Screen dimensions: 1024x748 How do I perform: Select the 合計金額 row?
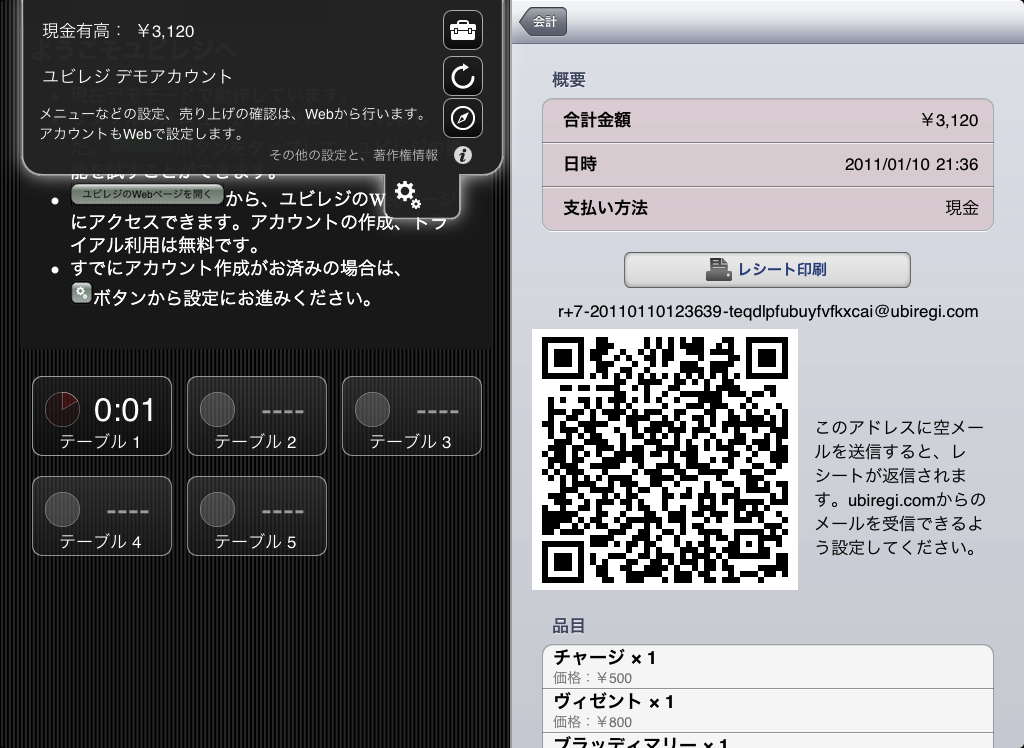coord(768,120)
